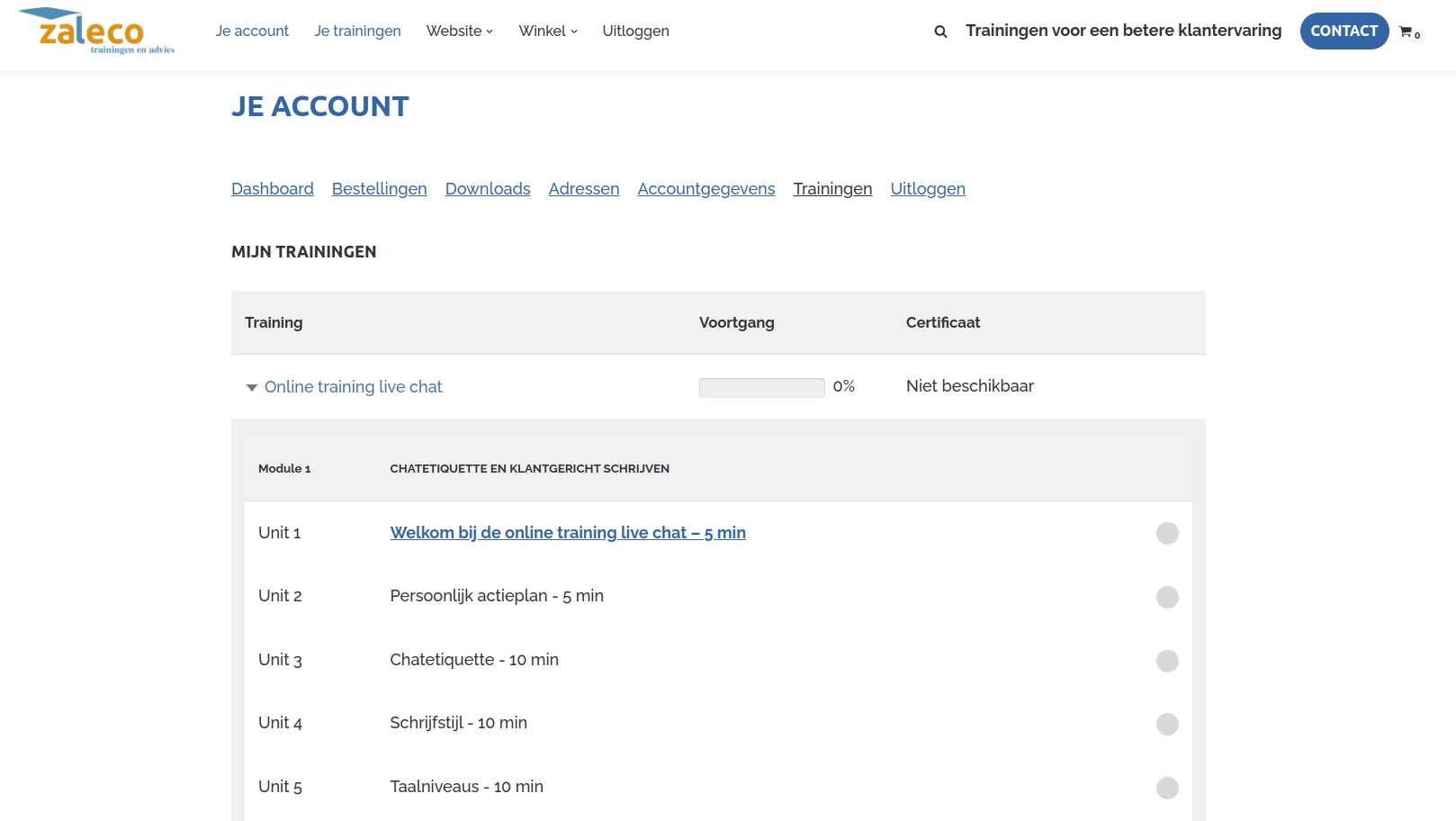
Task: Open the search magnifier icon
Action: click(x=940, y=32)
